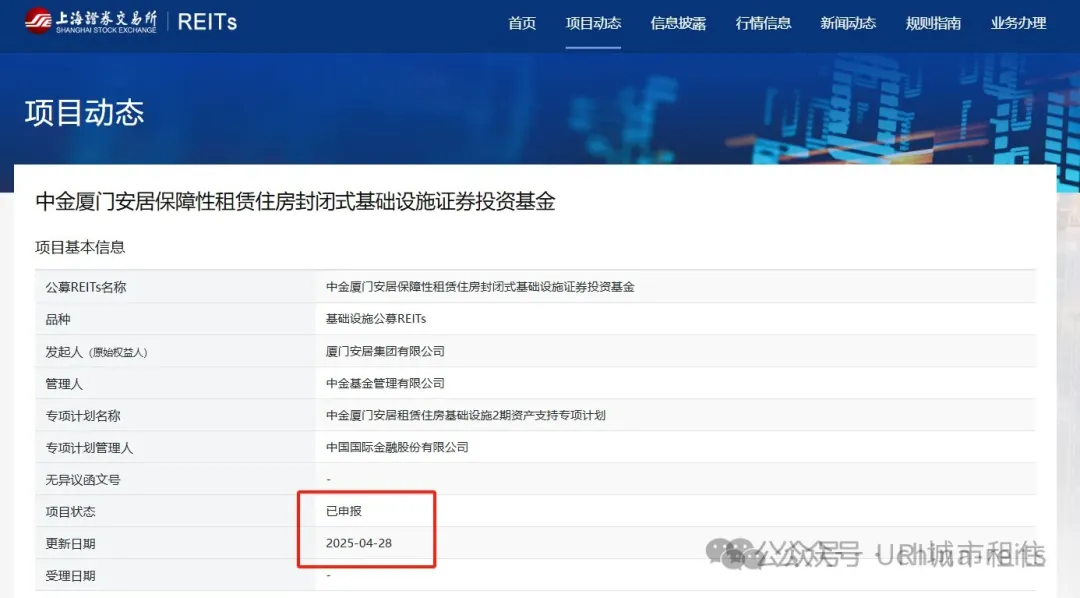Click the 专项计划管理人 row label
The height and width of the screenshot is (598, 1080).
click(89, 448)
